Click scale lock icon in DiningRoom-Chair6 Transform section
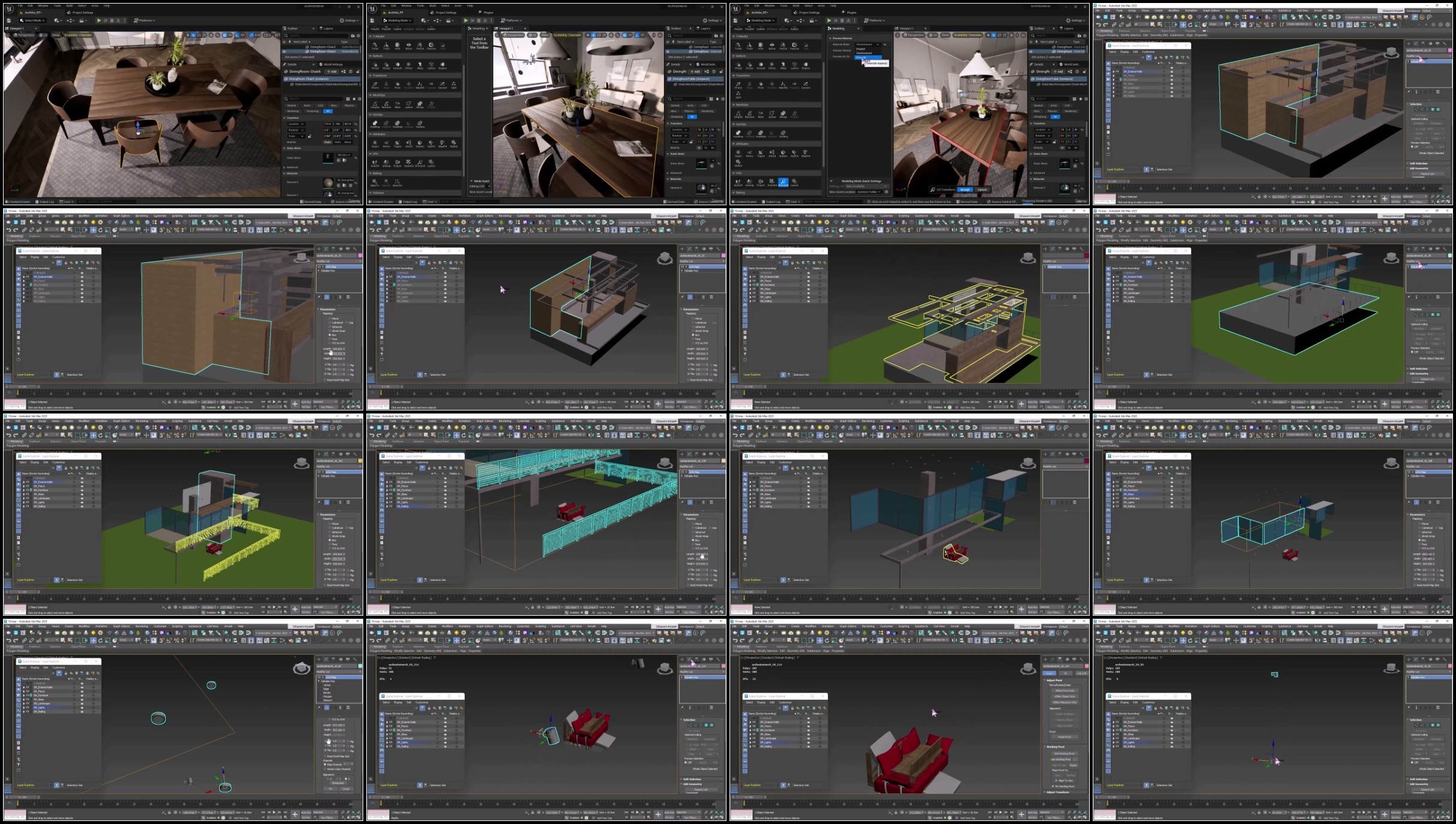The height and width of the screenshot is (824, 1456). [310, 136]
